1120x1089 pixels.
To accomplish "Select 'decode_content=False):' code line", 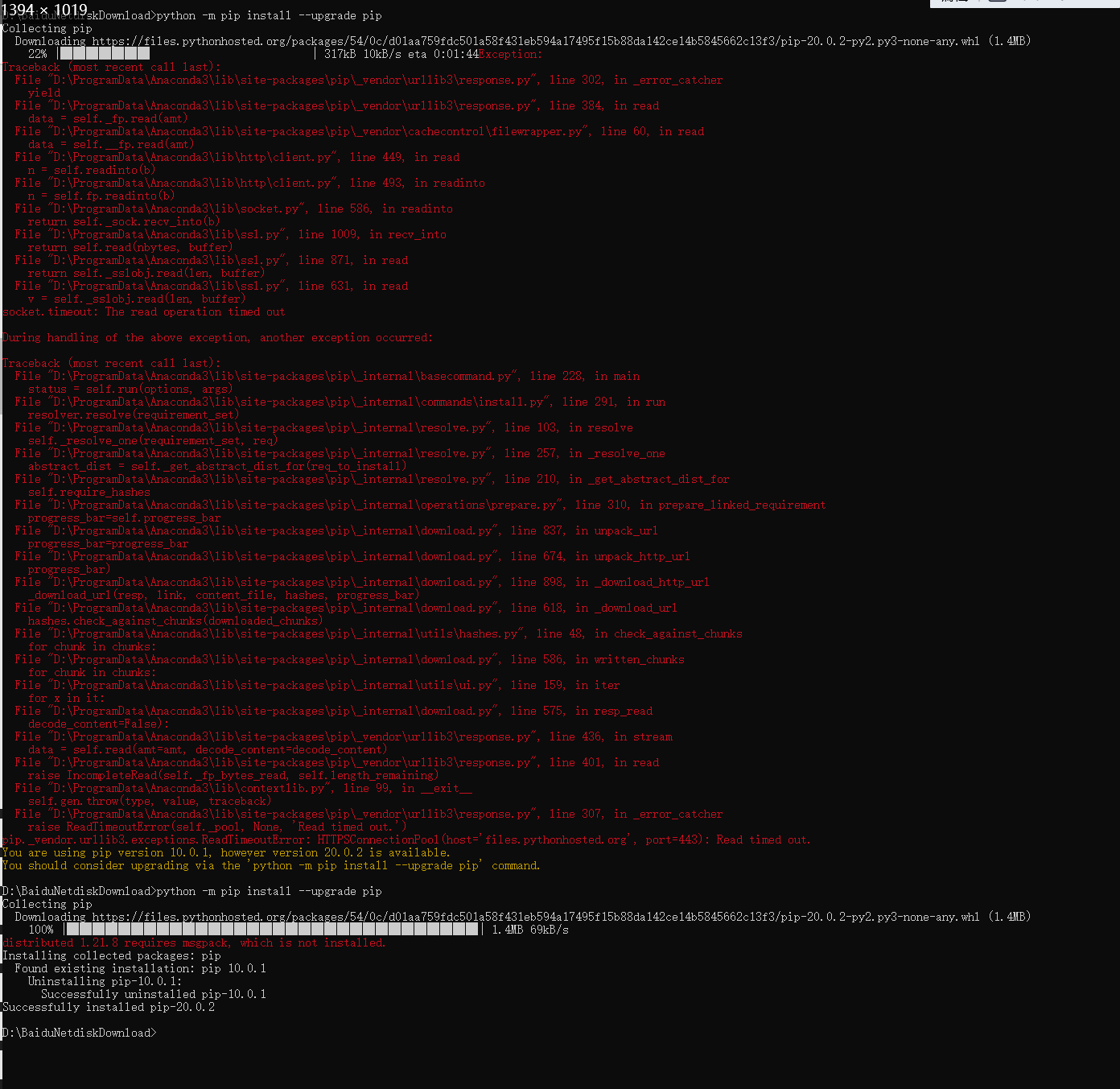I will 98,724.
